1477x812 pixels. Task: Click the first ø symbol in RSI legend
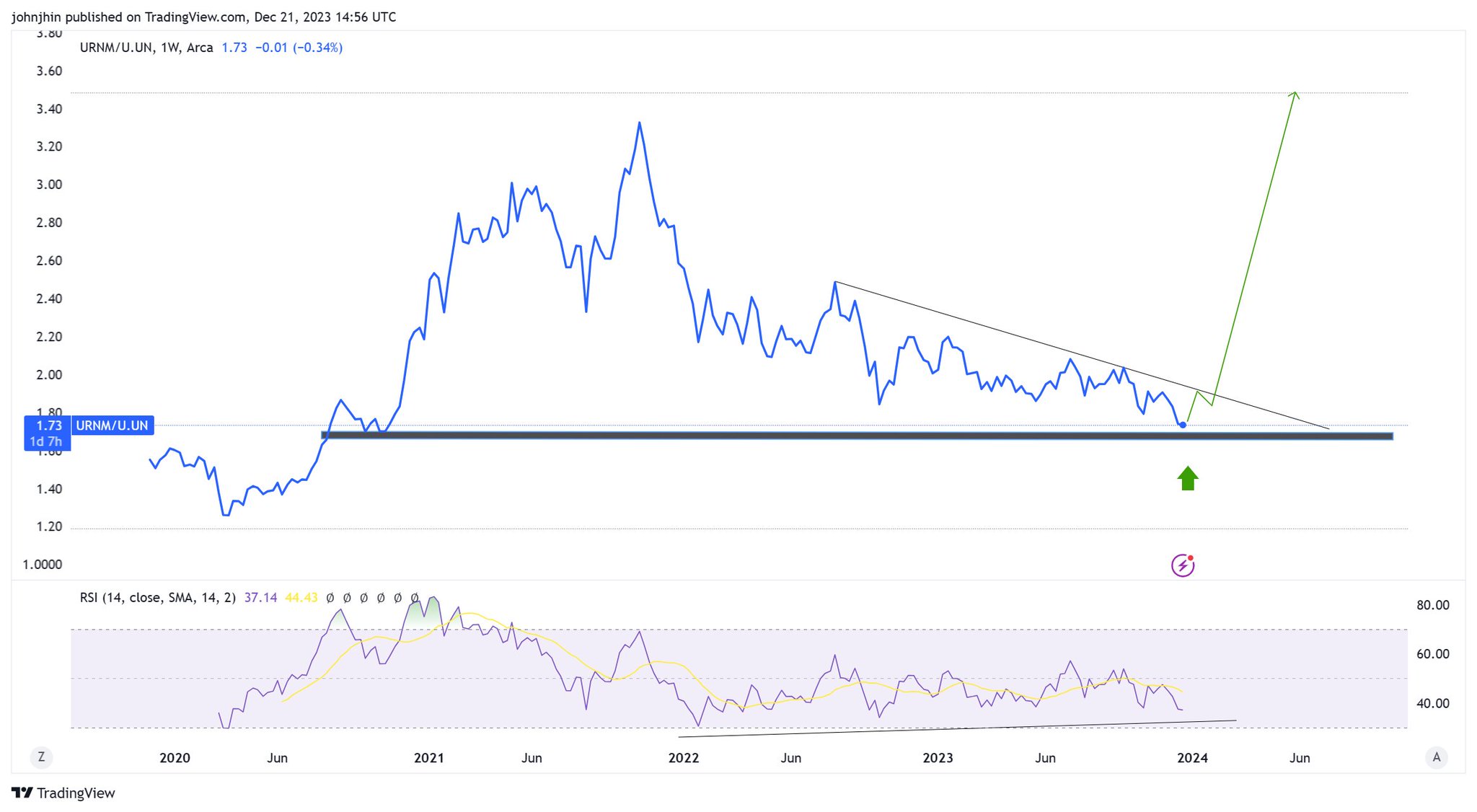click(x=330, y=598)
